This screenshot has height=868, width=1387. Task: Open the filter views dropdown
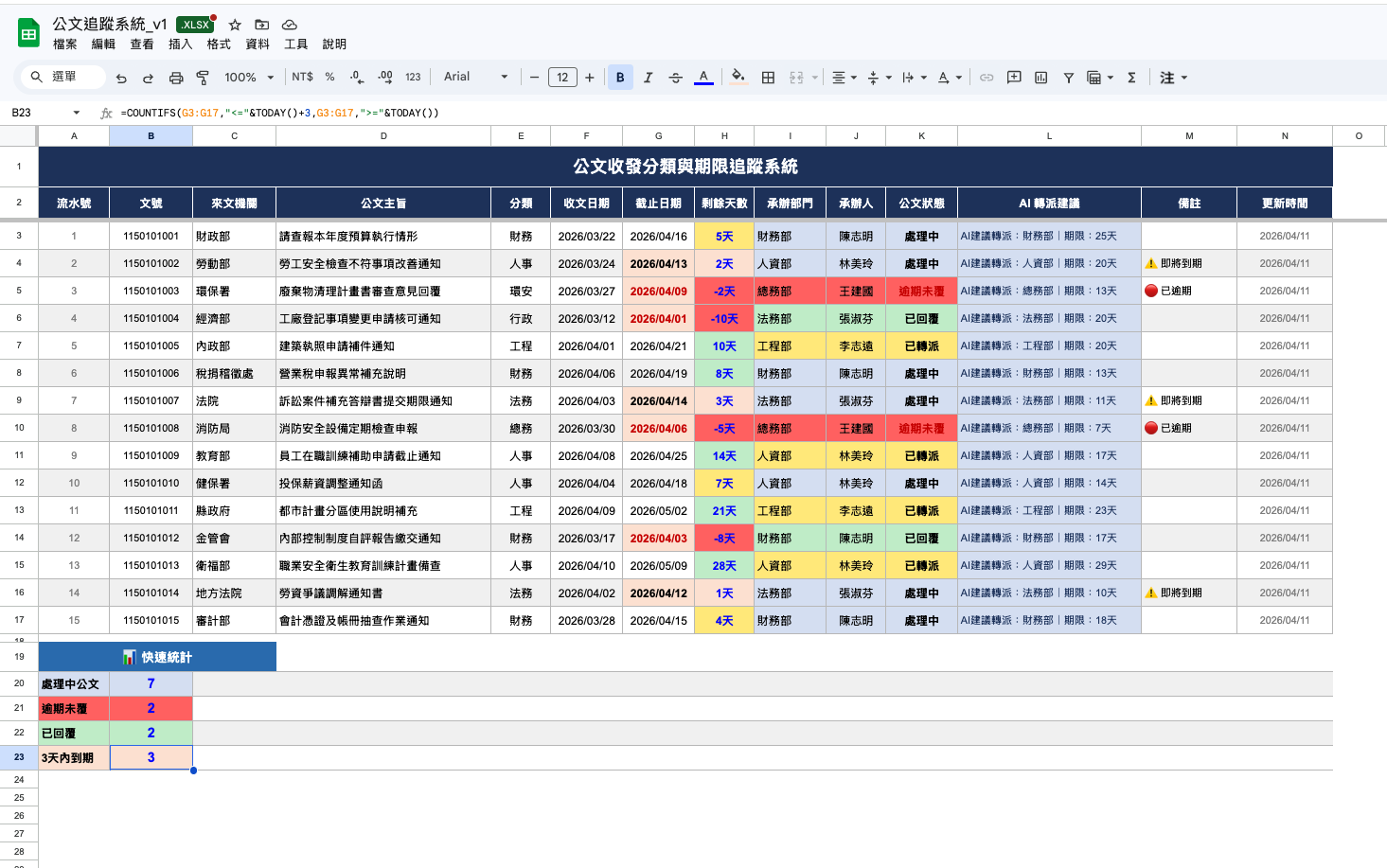tap(1100, 78)
